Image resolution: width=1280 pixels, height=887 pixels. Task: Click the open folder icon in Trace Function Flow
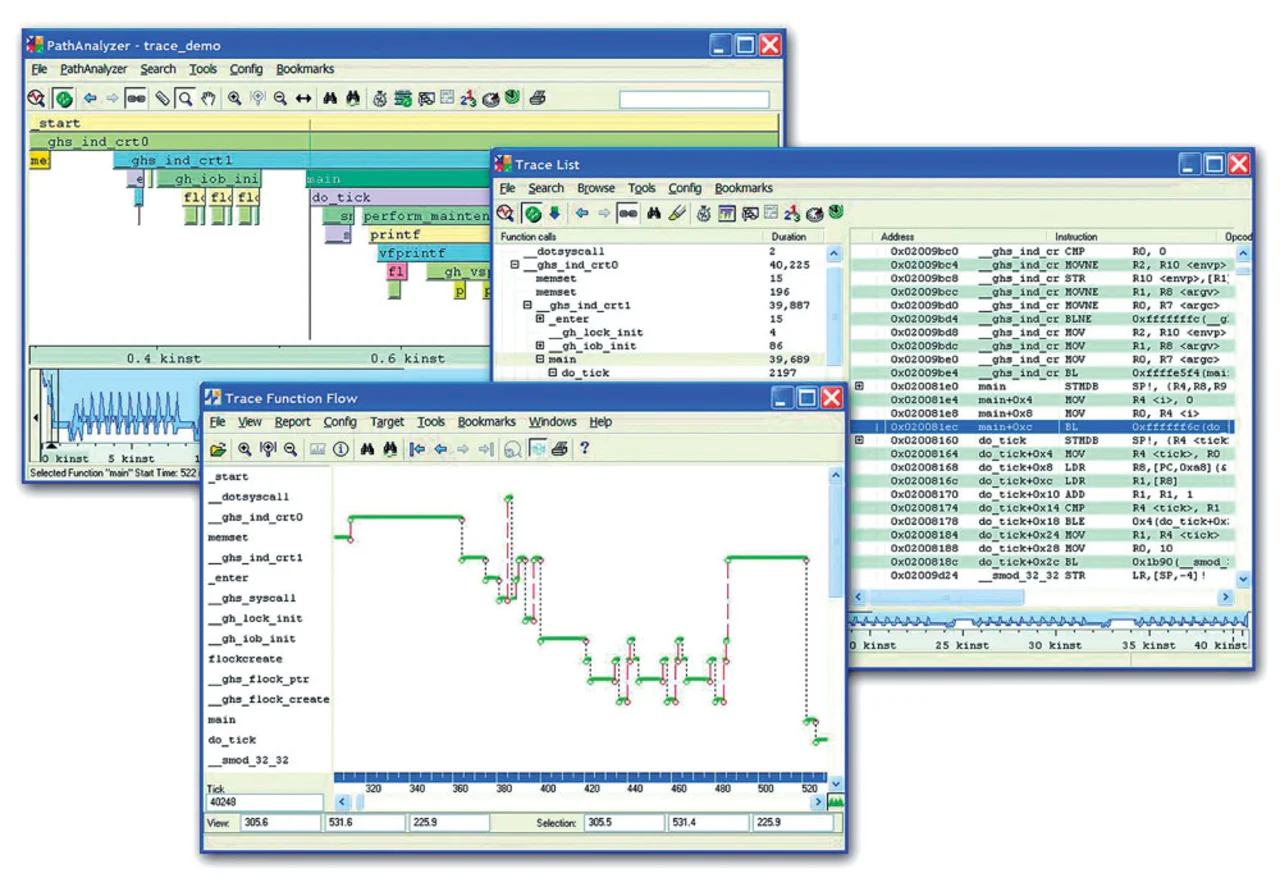[x=218, y=449]
